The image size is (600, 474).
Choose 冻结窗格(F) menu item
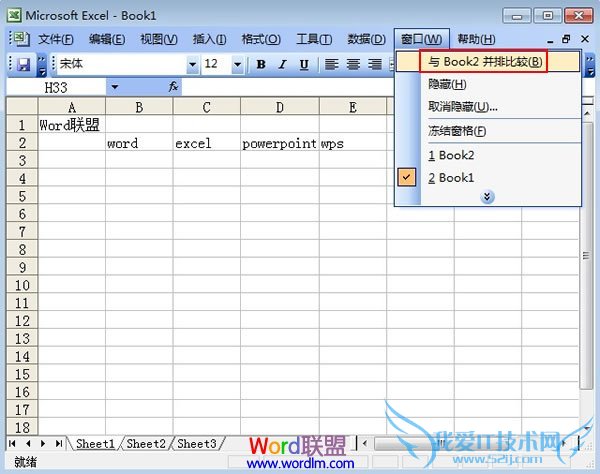pyautogui.click(x=488, y=131)
